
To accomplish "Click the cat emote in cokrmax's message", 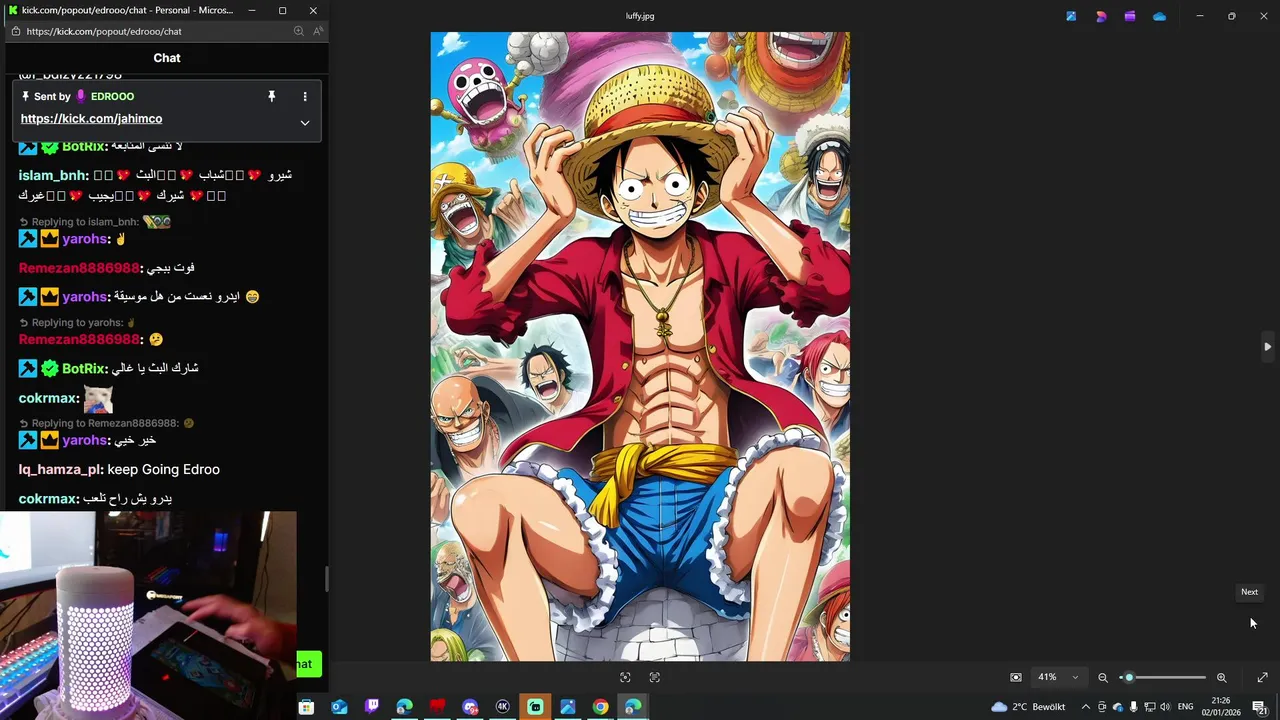I will pyautogui.click(x=98, y=399).
